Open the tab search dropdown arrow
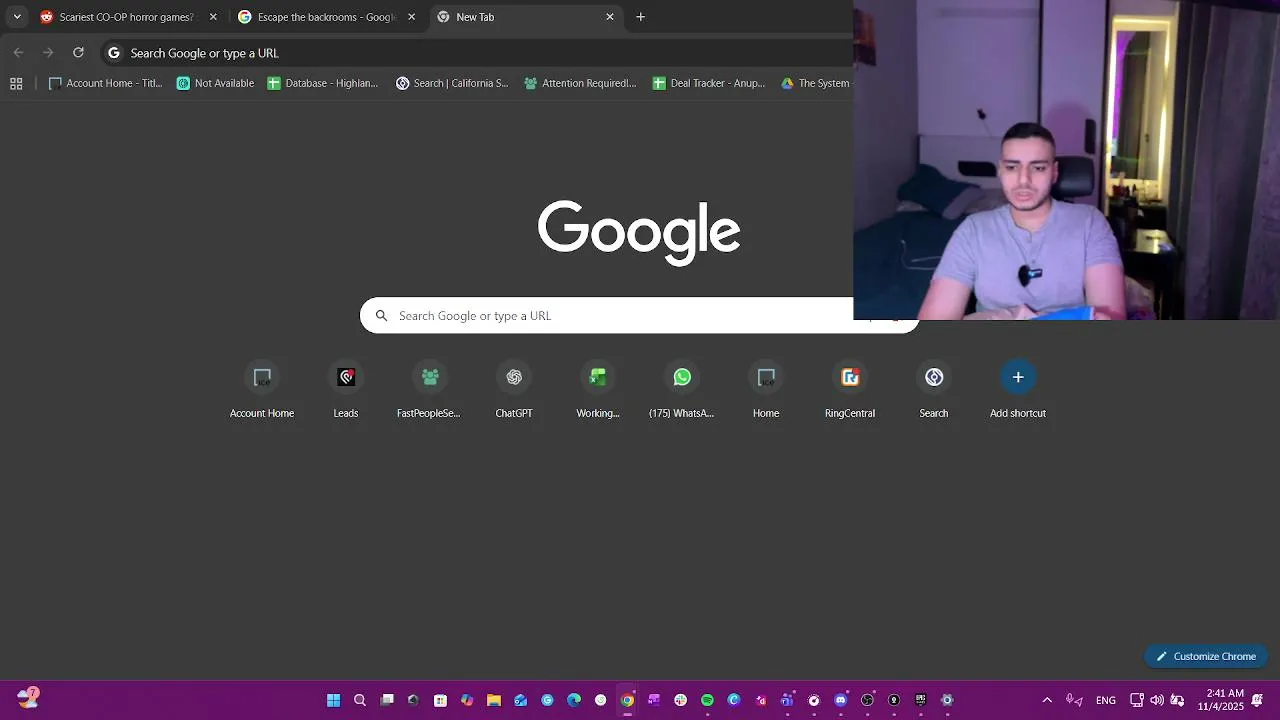Screen dimensions: 1280x720 [17, 17]
